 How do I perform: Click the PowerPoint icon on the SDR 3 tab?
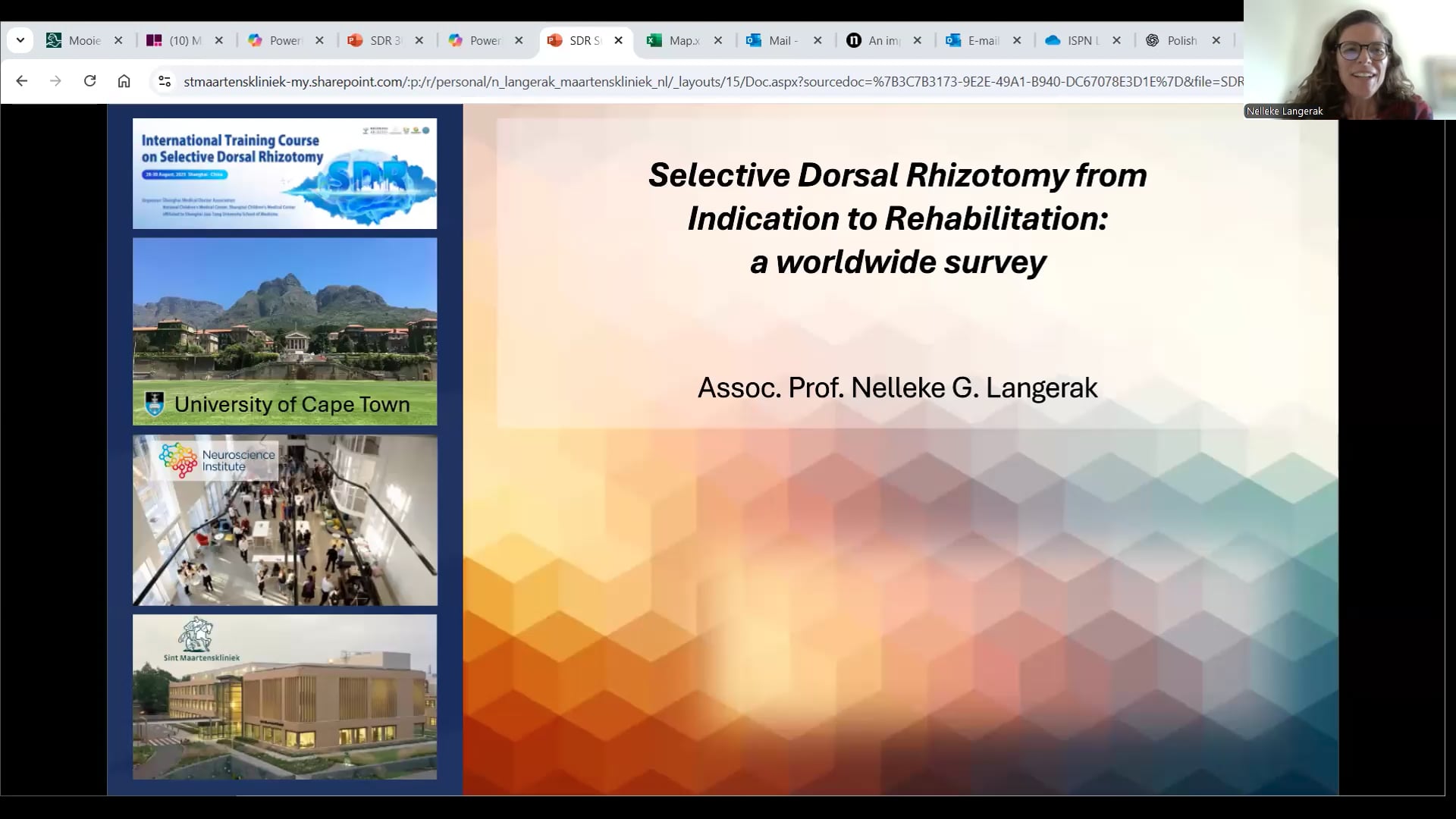[x=355, y=40]
